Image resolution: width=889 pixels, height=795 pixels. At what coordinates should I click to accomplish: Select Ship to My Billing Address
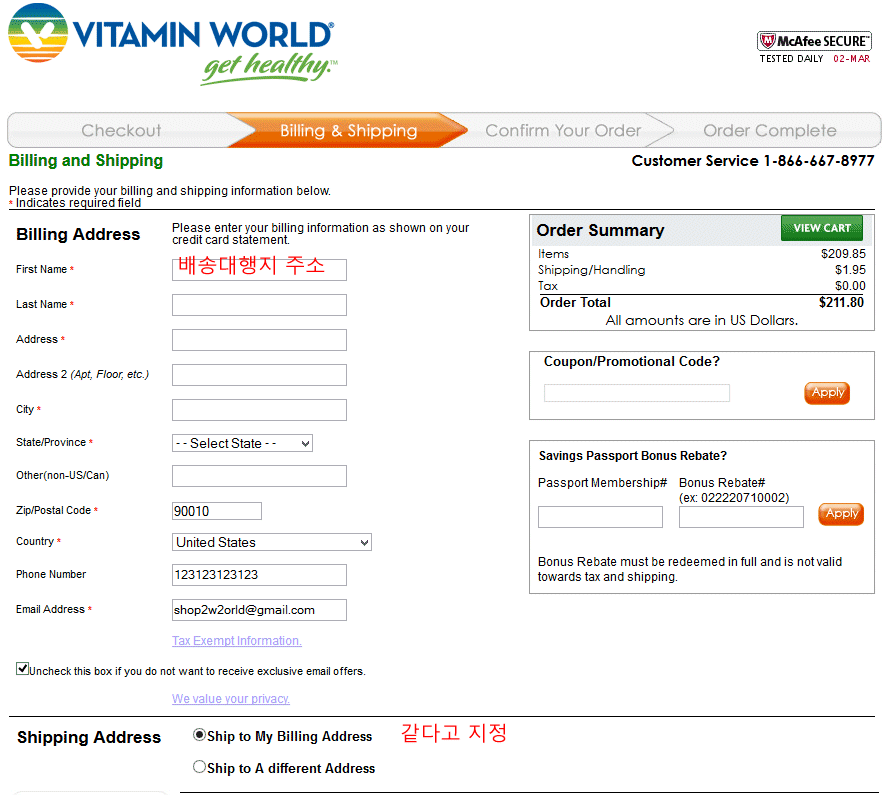click(x=199, y=735)
